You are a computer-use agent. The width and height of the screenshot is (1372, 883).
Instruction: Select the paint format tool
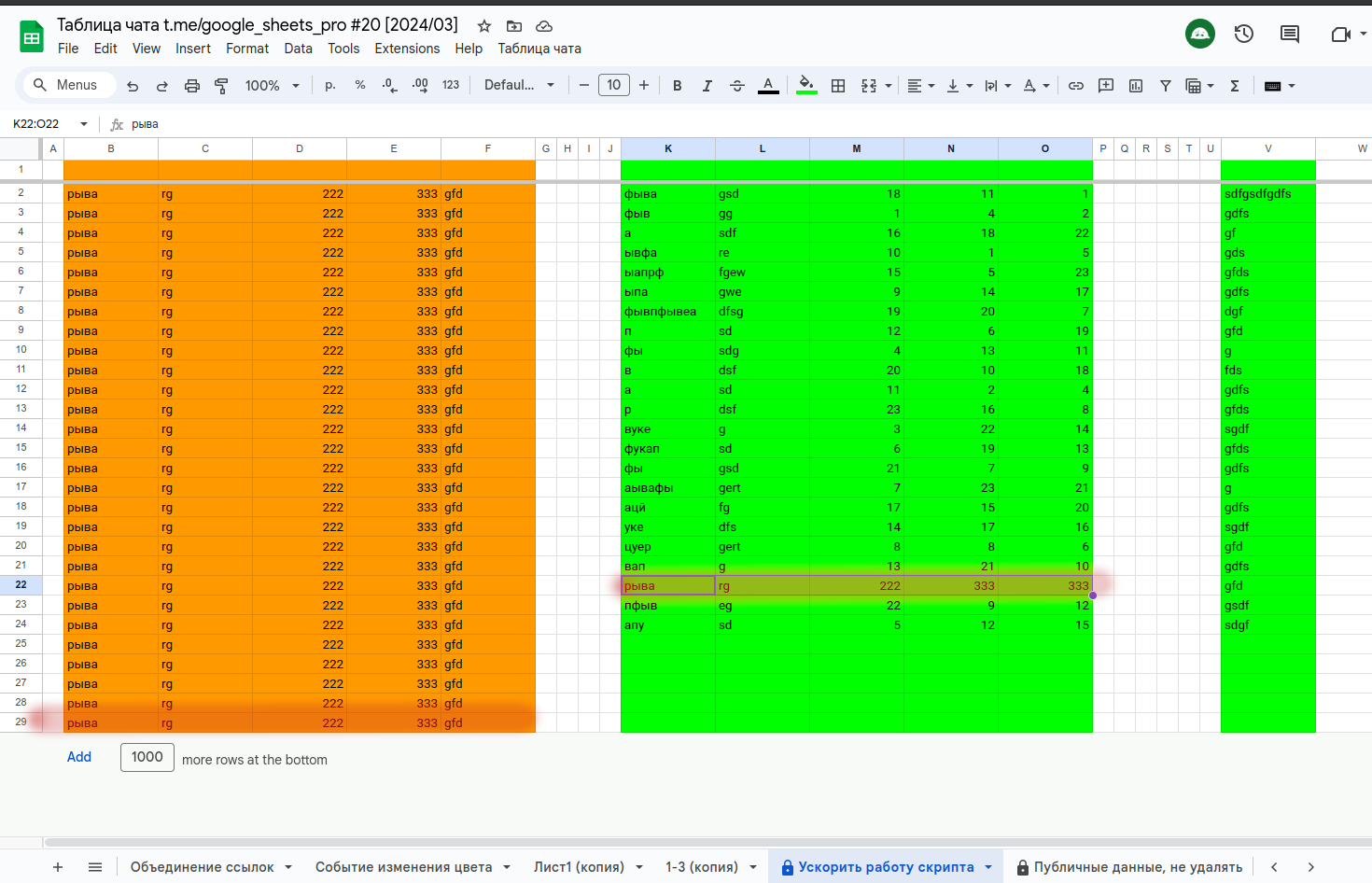click(x=222, y=86)
